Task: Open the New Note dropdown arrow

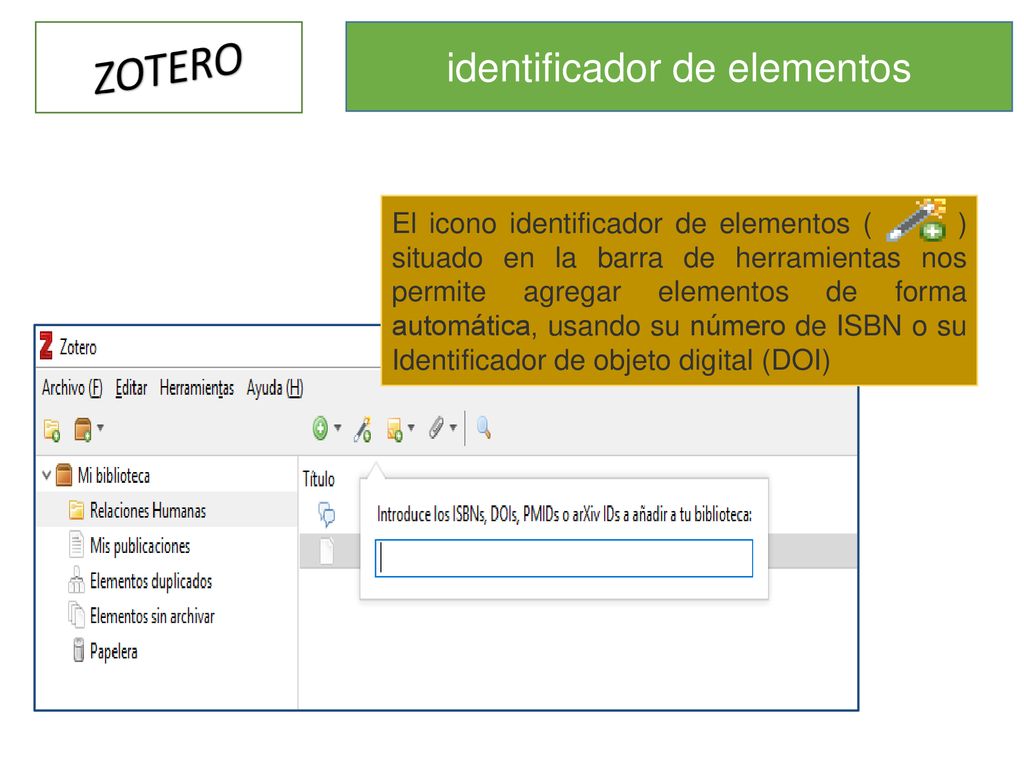Action: 411,428
